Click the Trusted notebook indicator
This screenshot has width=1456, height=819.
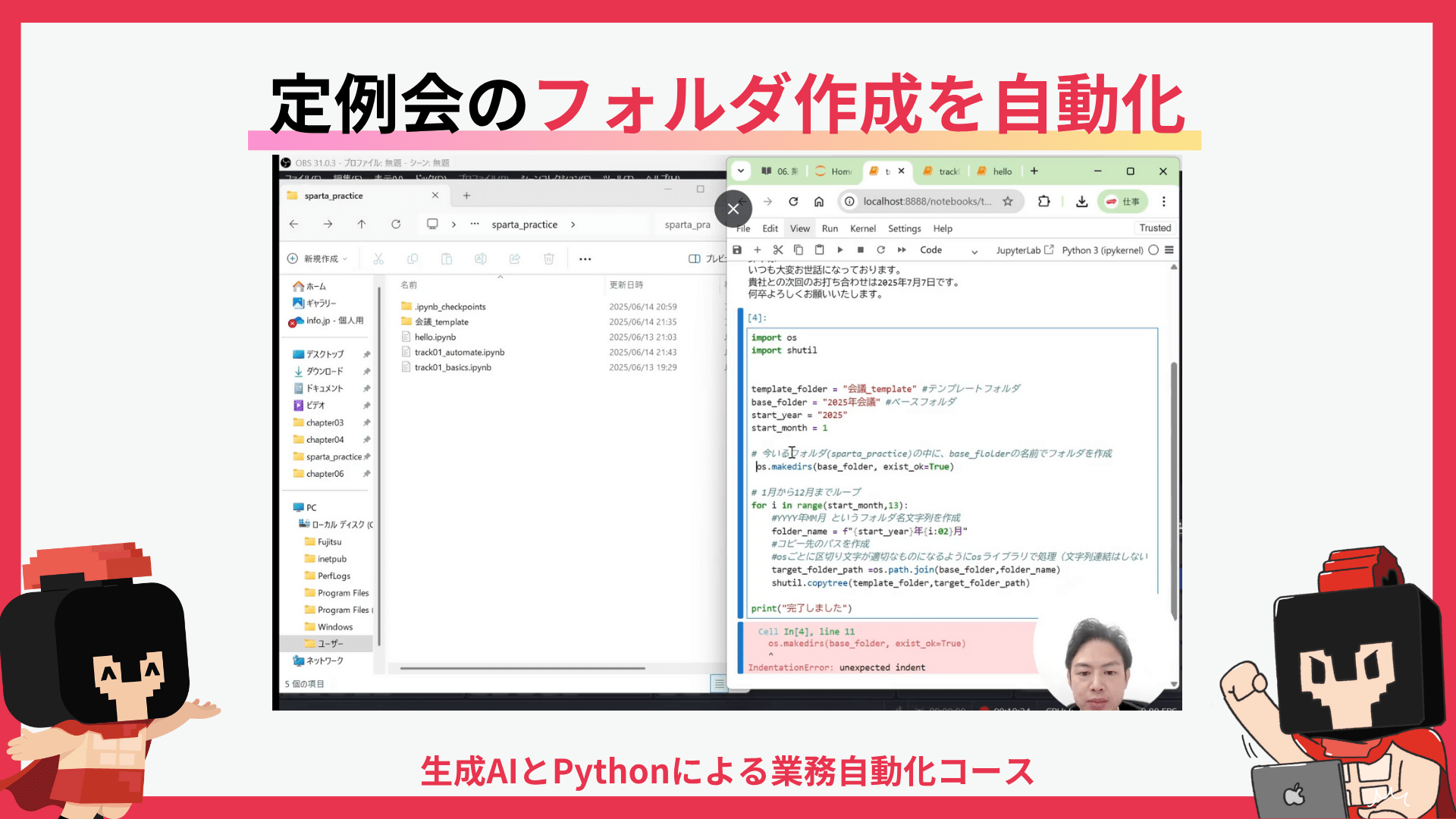[1155, 228]
